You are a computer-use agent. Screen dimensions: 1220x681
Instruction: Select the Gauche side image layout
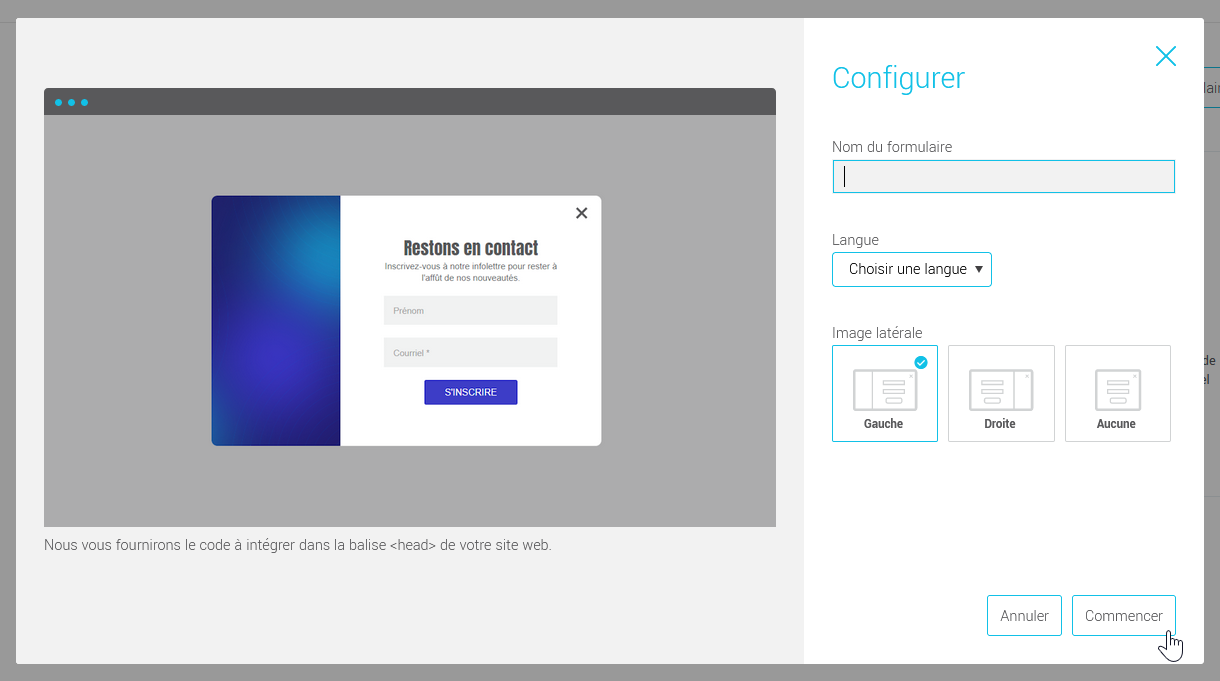[884, 393]
